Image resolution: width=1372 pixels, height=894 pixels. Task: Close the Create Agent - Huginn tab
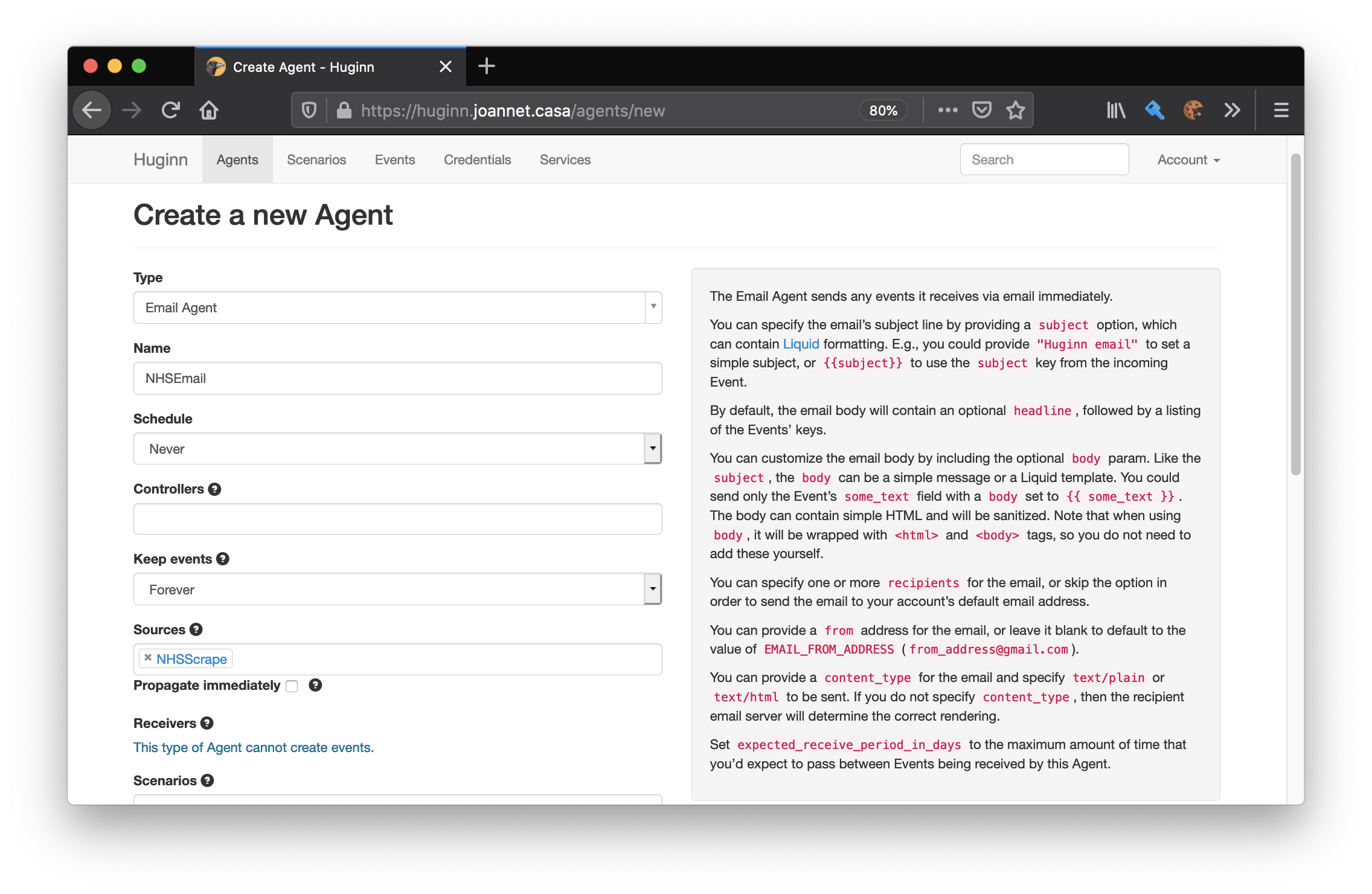(446, 66)
